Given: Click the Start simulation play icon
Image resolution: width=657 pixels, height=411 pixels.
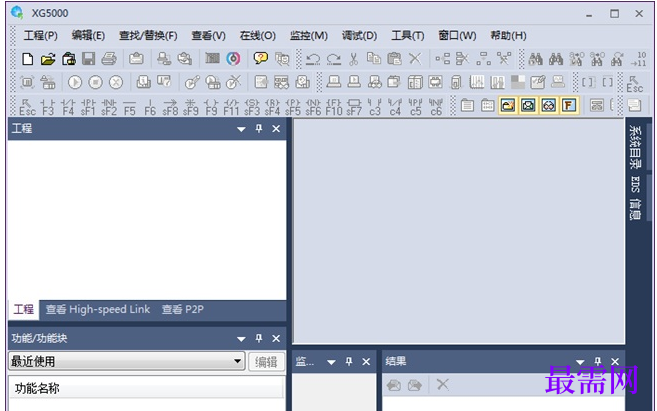Looking at the screenshot, I should pos(75,82).
